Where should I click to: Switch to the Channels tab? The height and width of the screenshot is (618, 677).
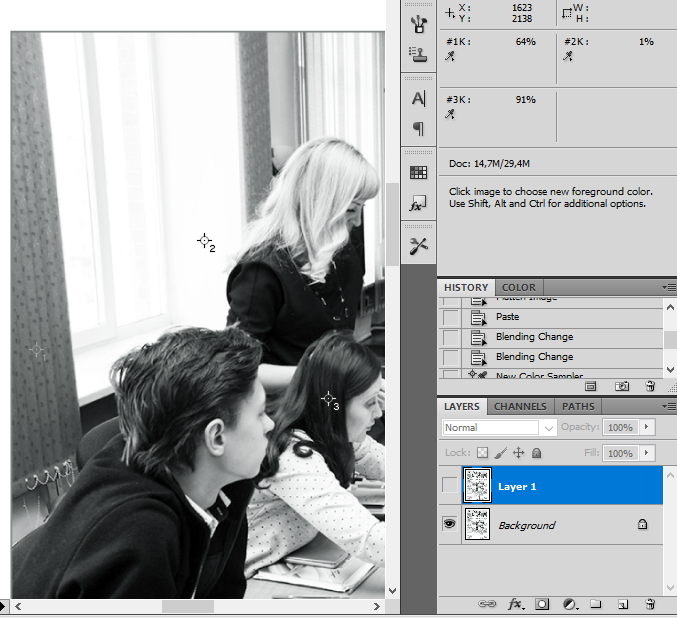(520, 407)
